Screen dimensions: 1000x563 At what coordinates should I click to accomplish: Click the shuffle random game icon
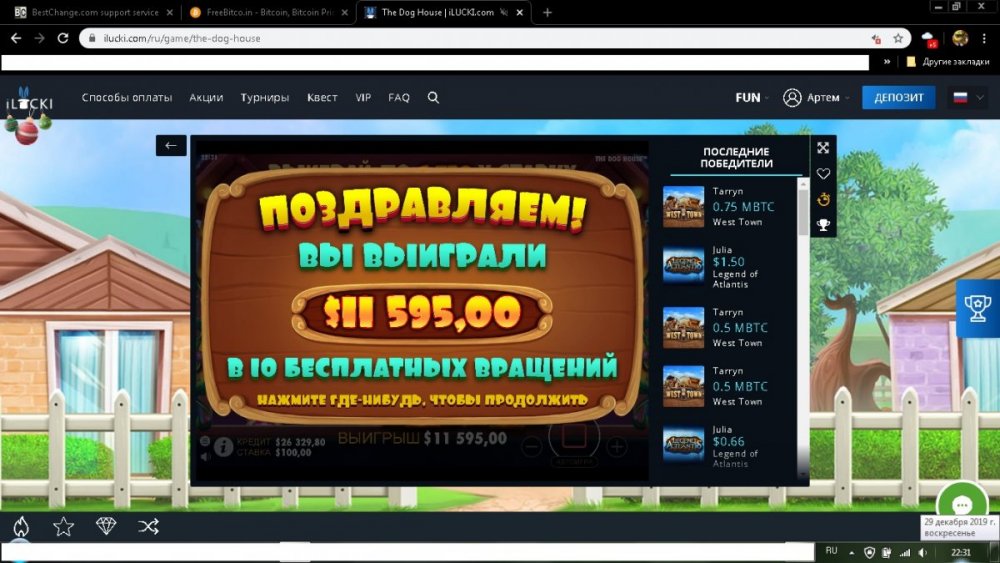[149, 527]
